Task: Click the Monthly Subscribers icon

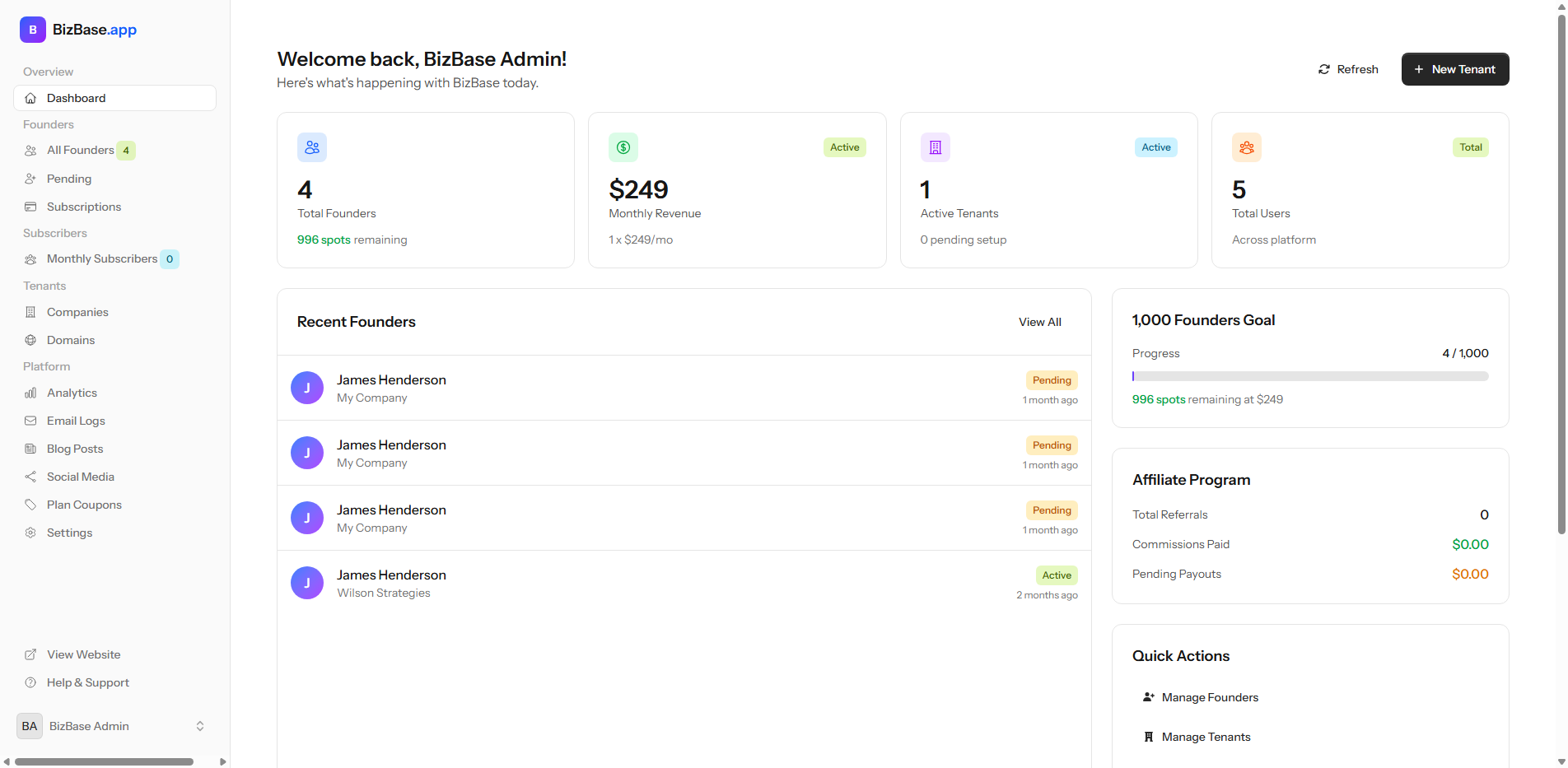Action: (x=30, y=258)
